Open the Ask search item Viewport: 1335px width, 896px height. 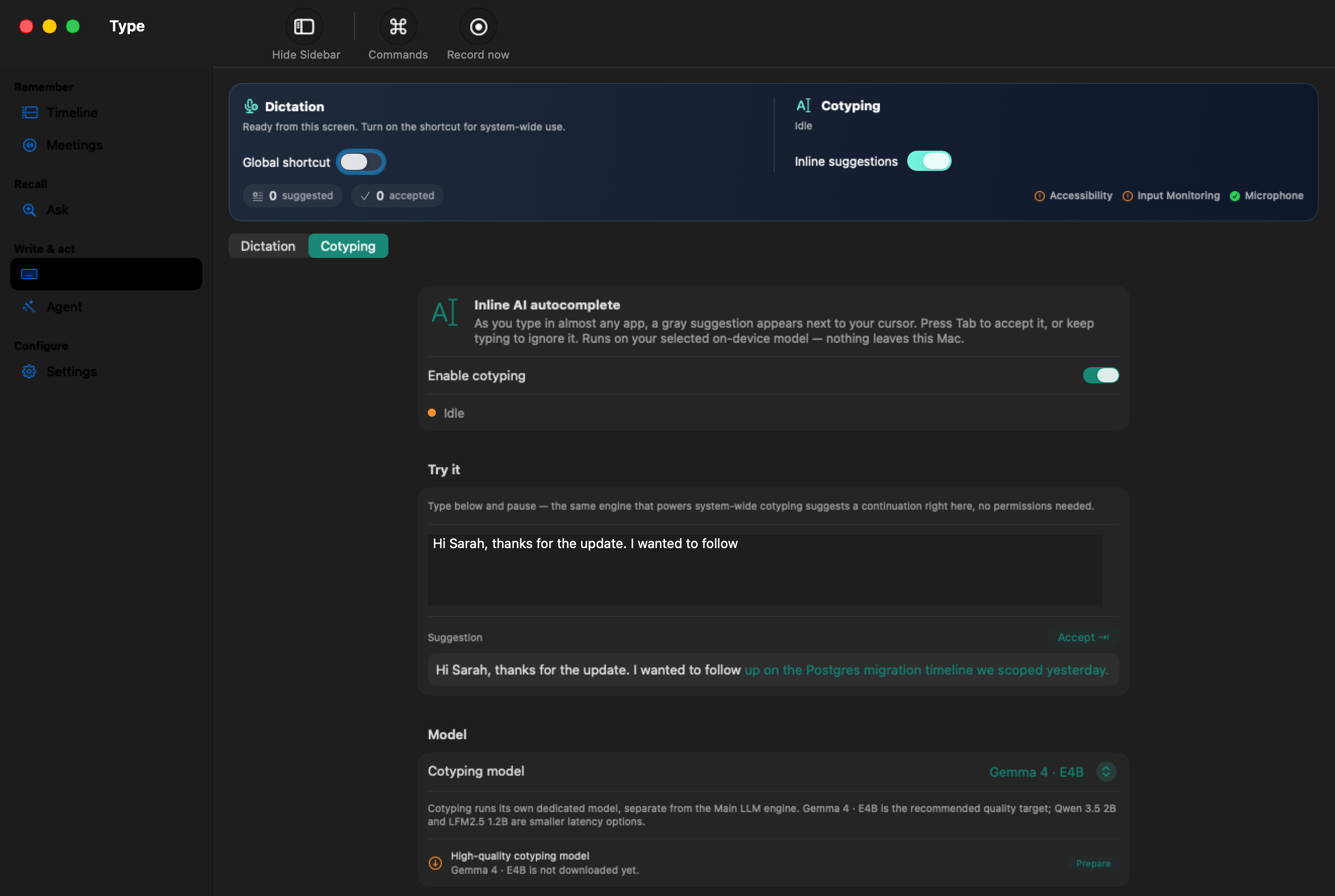(x=106, y=210)
